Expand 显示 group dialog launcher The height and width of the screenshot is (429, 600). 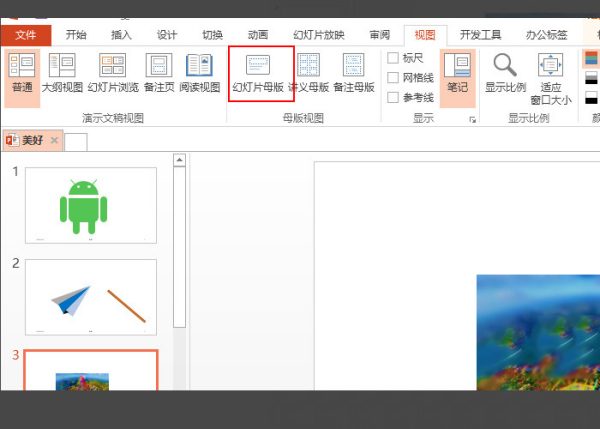pos(473,120)
